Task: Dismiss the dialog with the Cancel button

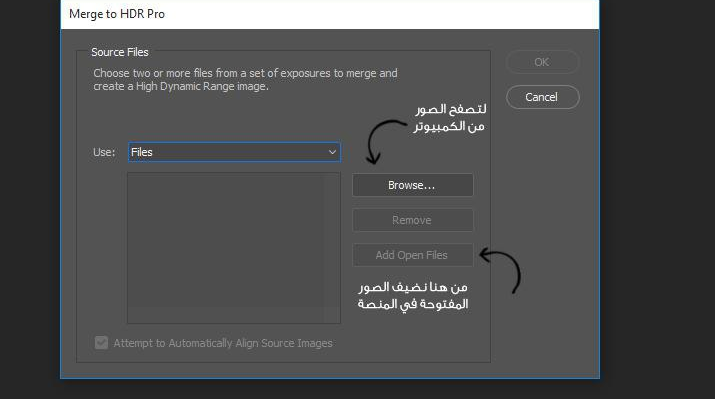Action: coord(542,97)
